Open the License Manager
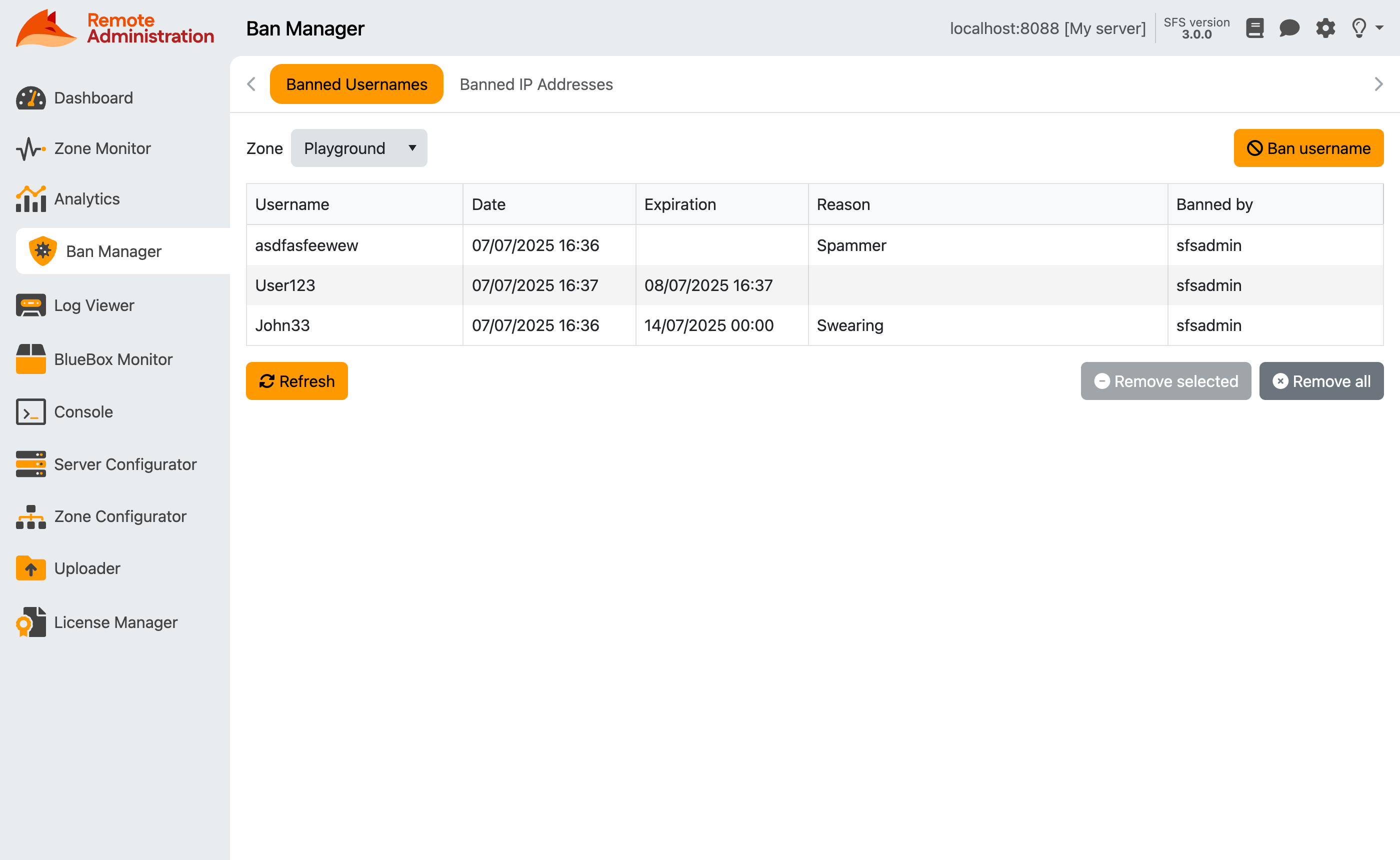Screen dimensions: 1400x860 [115, 621]
